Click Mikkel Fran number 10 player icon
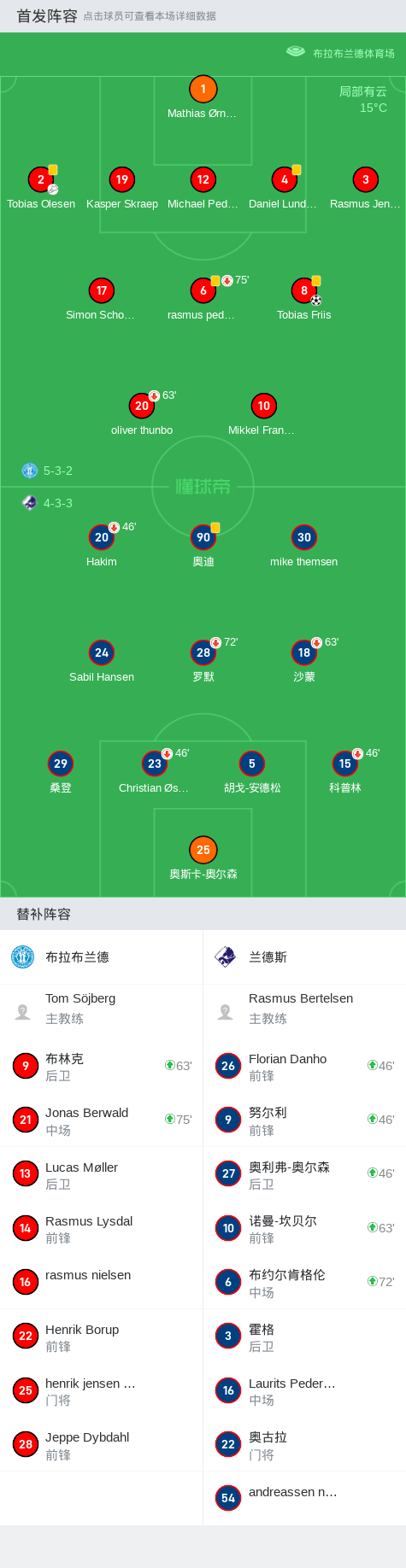 tap(263, 406)
